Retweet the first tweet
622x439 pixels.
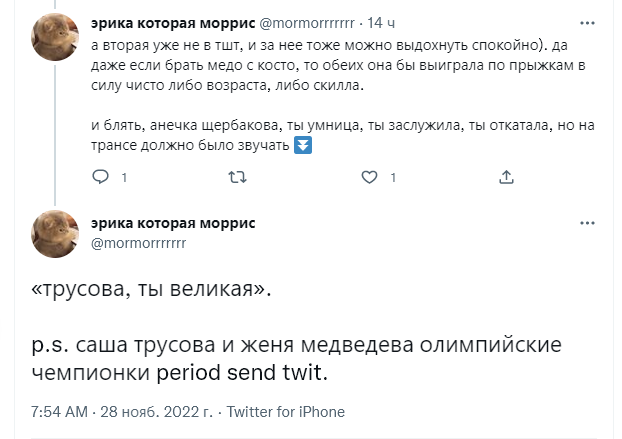coord(236,178)
